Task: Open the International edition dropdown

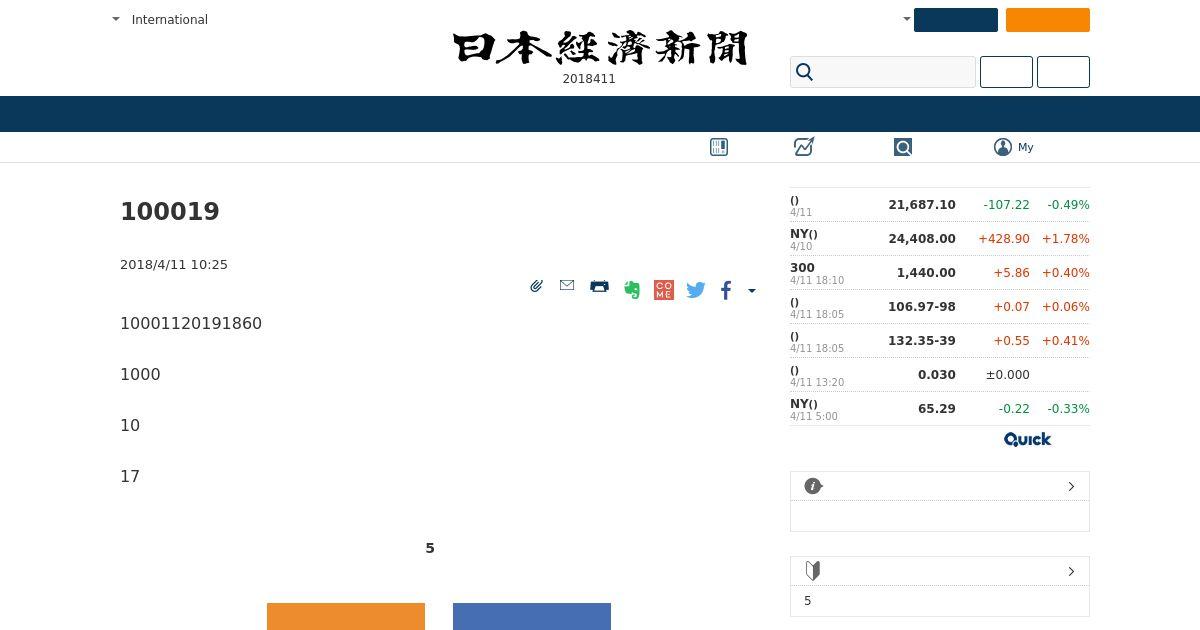Action: (x=160, y=19)
